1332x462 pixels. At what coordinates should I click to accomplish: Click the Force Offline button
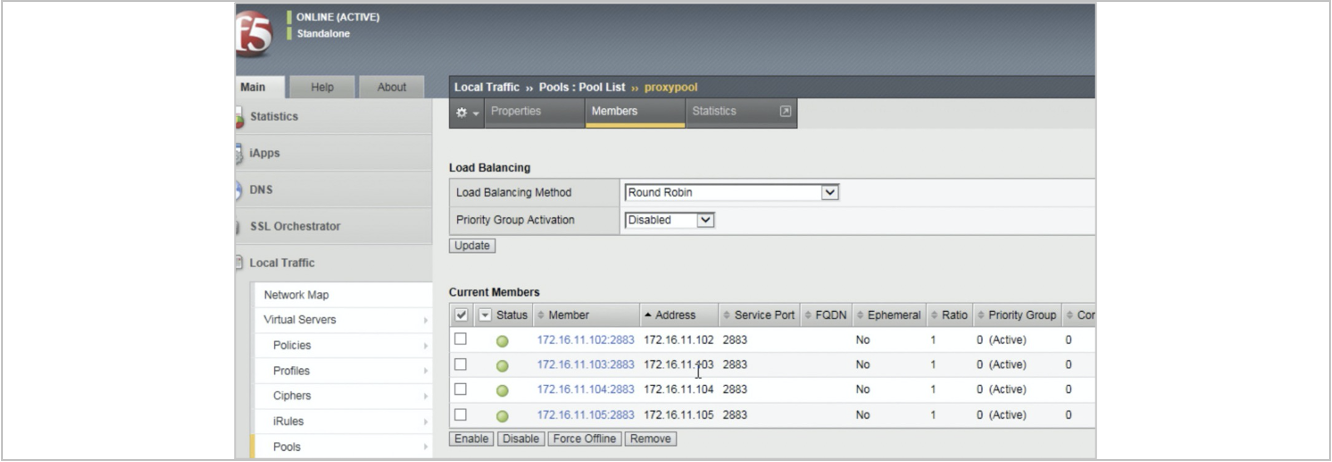(584, 439)
